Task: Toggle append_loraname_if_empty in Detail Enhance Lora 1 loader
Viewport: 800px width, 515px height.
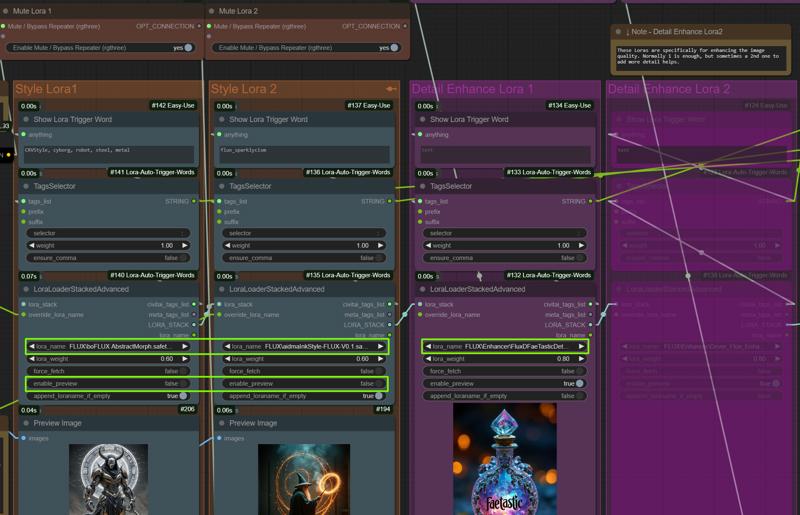Action: pyautogui.click(x=505, y=396)
